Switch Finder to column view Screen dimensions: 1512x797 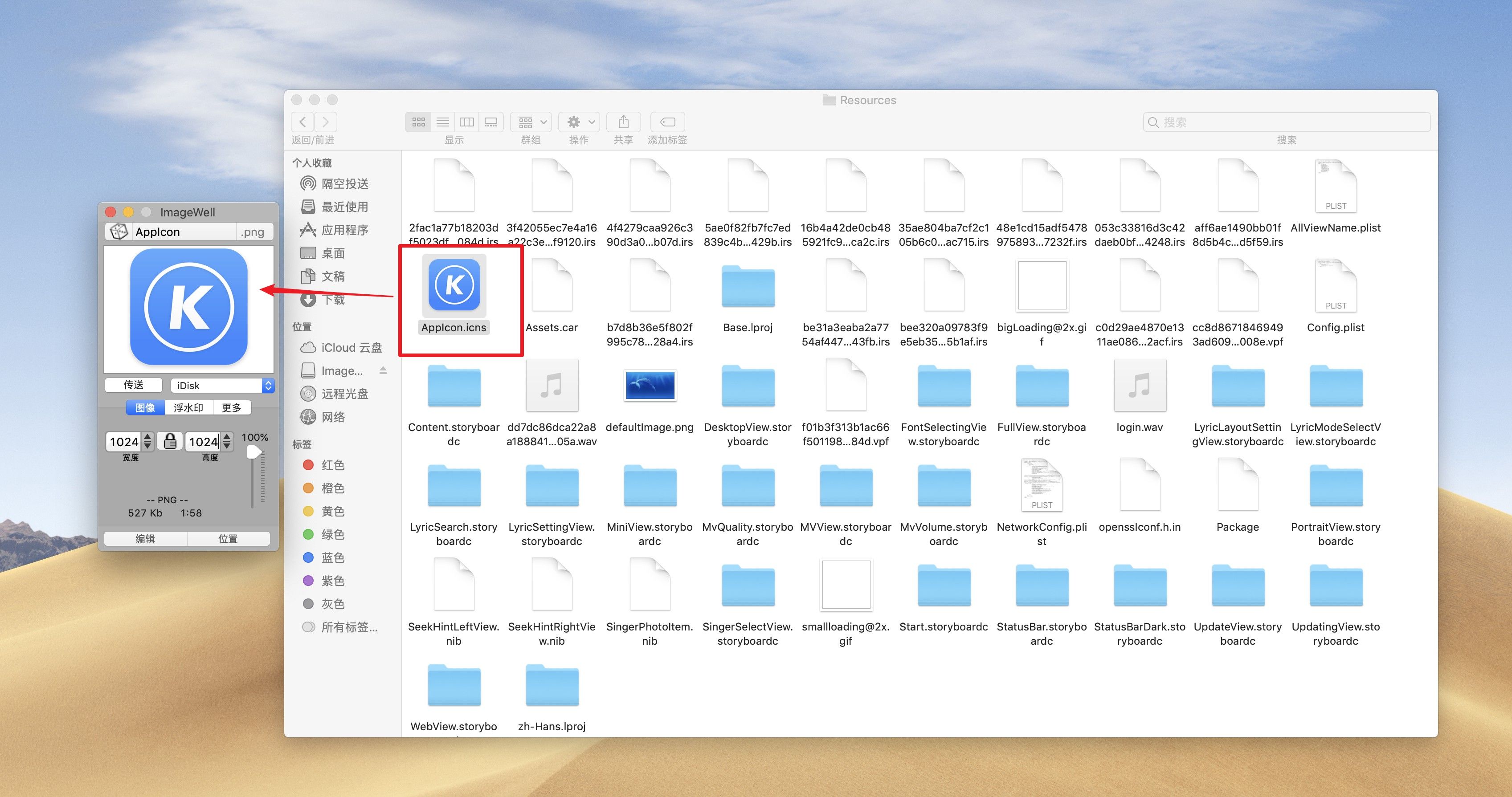pos(466,122)
